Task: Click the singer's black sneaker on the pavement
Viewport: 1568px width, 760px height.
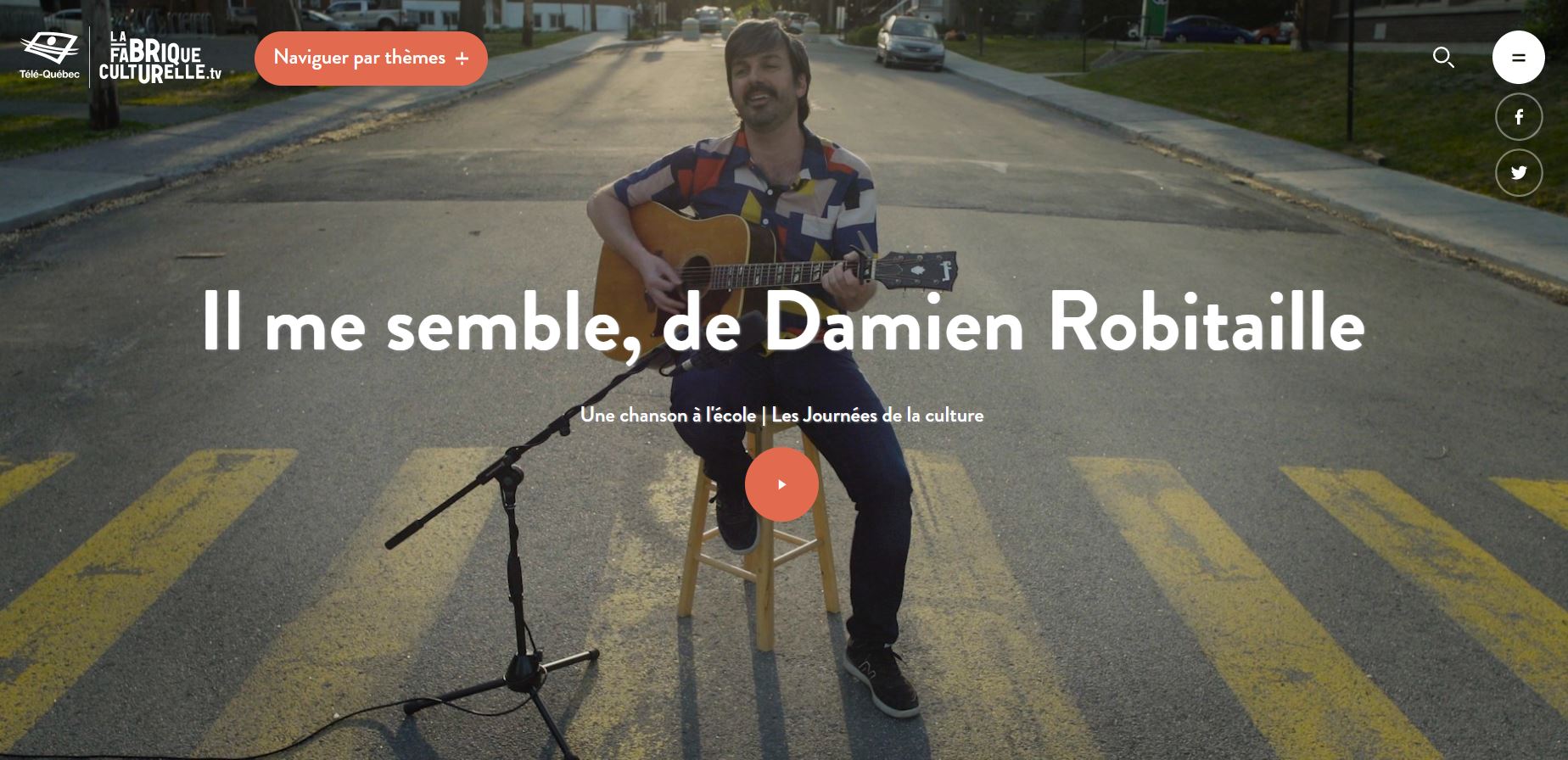Action: [881, 677]
